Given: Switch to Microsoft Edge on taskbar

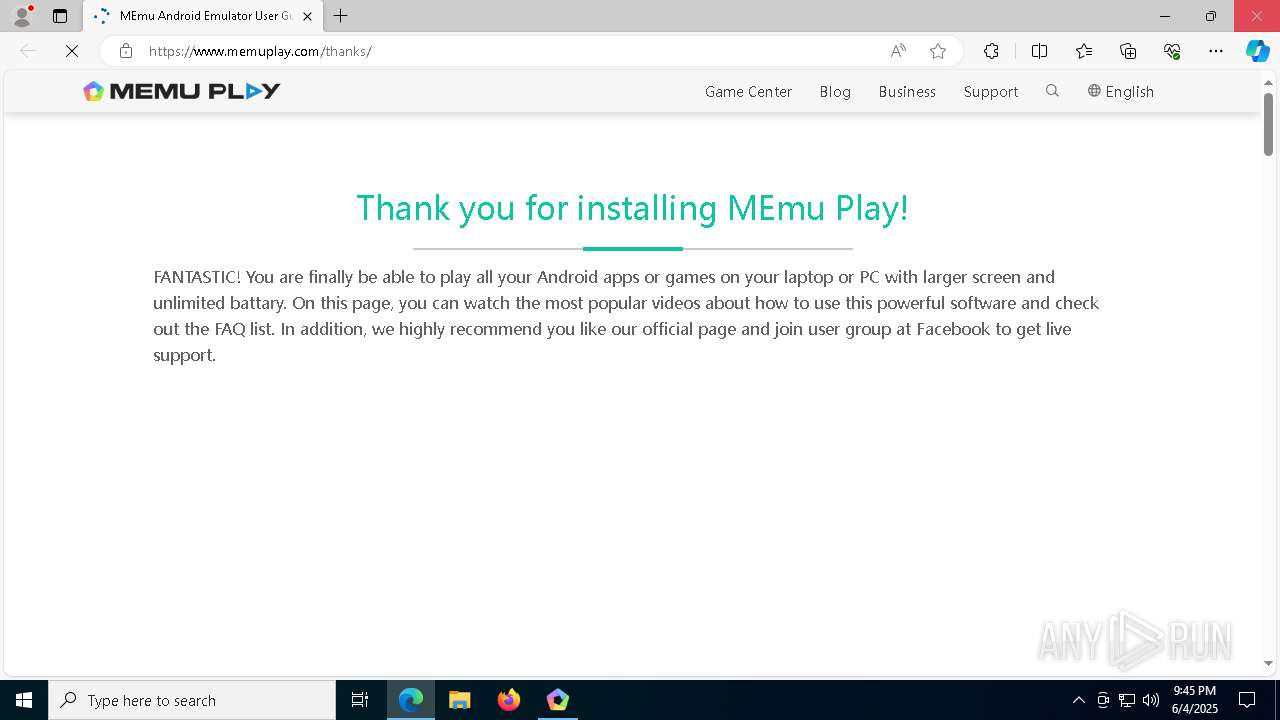Looking at the screenshot, I should click(411, 700).
